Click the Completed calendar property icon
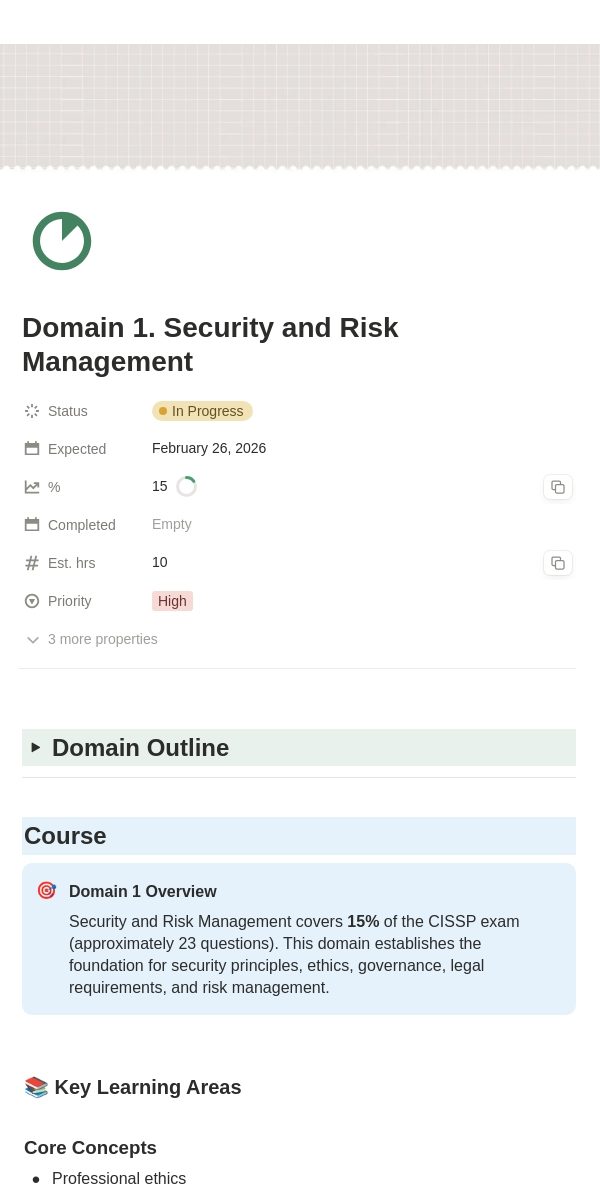The image size is (600, 1200). 32,525
